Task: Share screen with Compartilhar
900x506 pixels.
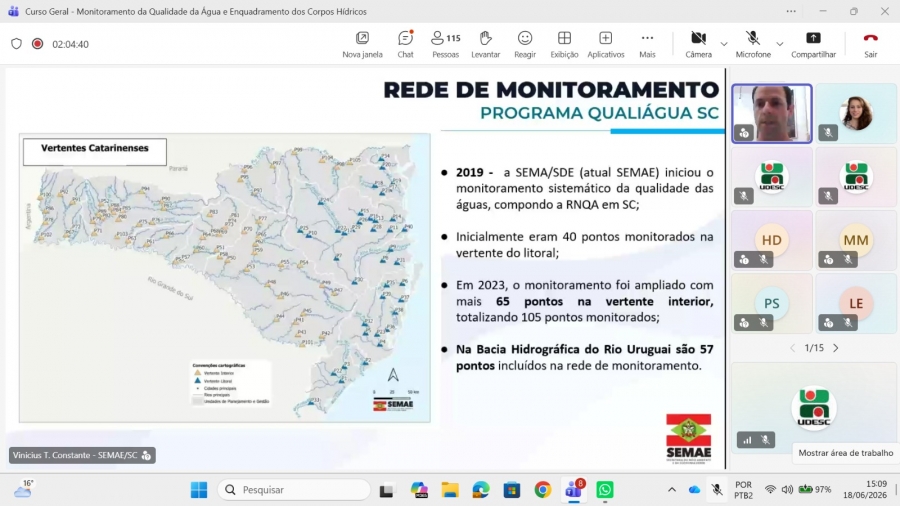Action: coord(813,44)
